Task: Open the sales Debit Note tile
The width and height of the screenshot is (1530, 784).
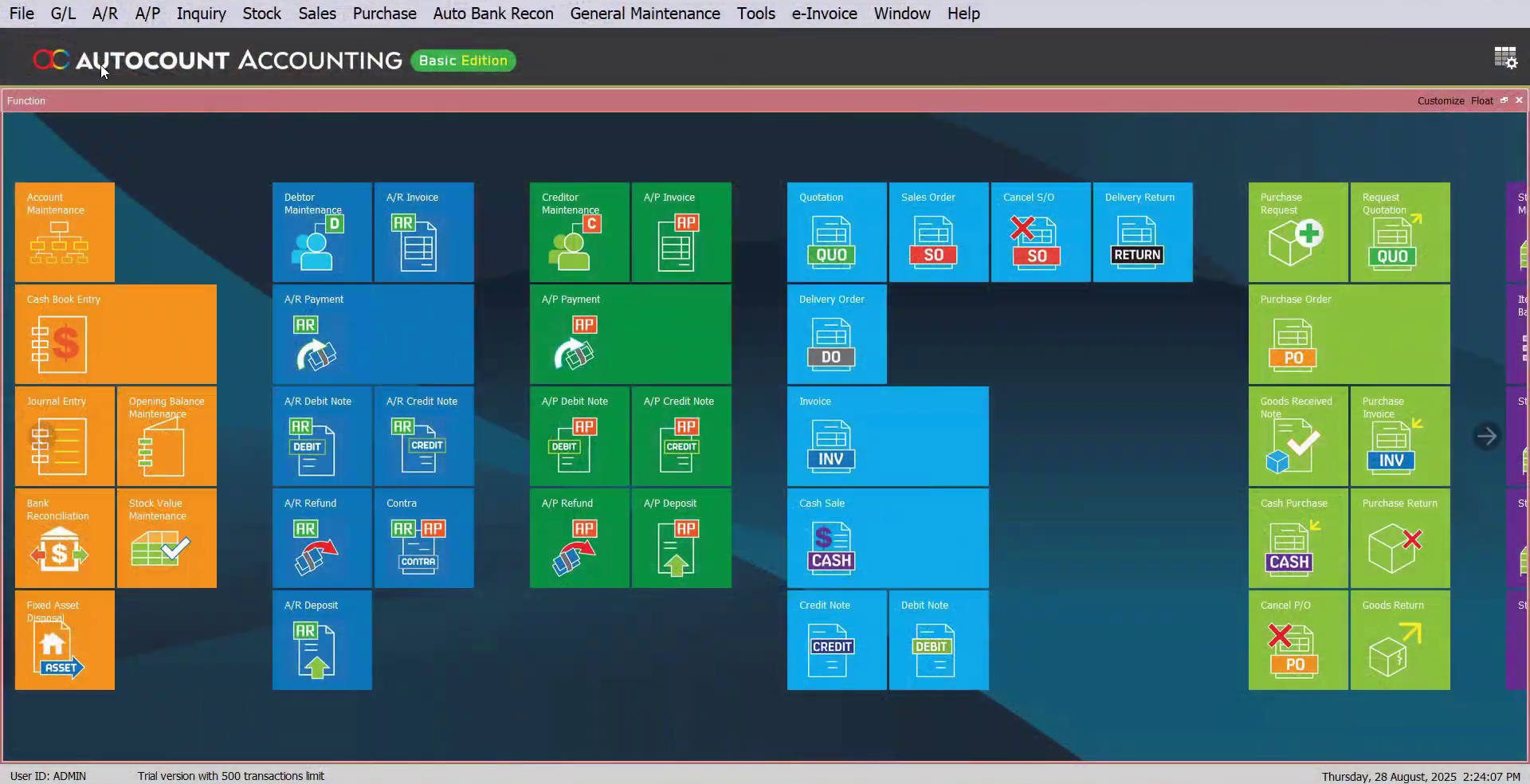Action: pyautogui.click(x=939, y=640)
